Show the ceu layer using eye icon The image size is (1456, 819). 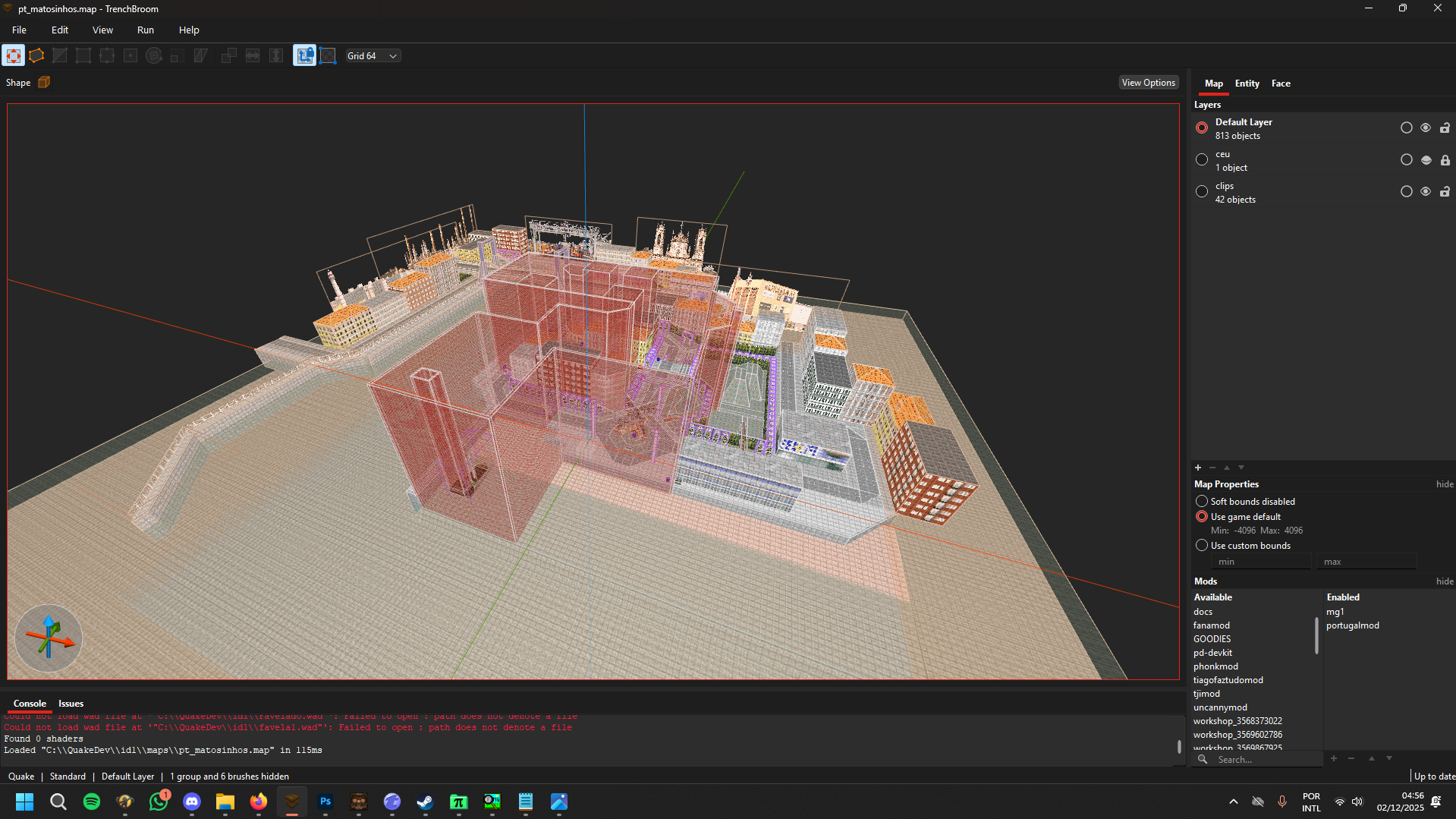coord(1426,160)
